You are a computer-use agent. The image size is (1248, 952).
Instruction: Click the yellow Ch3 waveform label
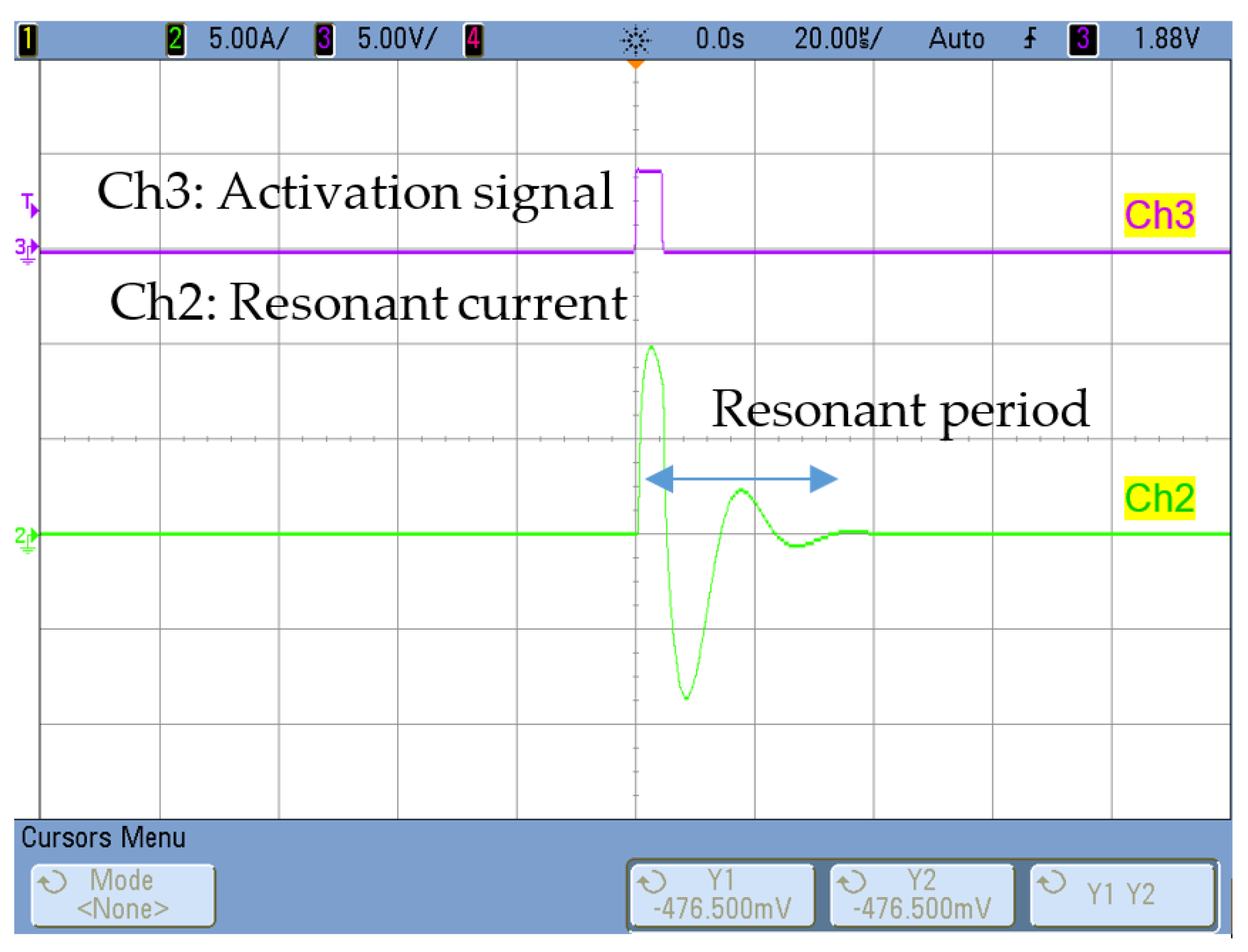coord(1160,215)
